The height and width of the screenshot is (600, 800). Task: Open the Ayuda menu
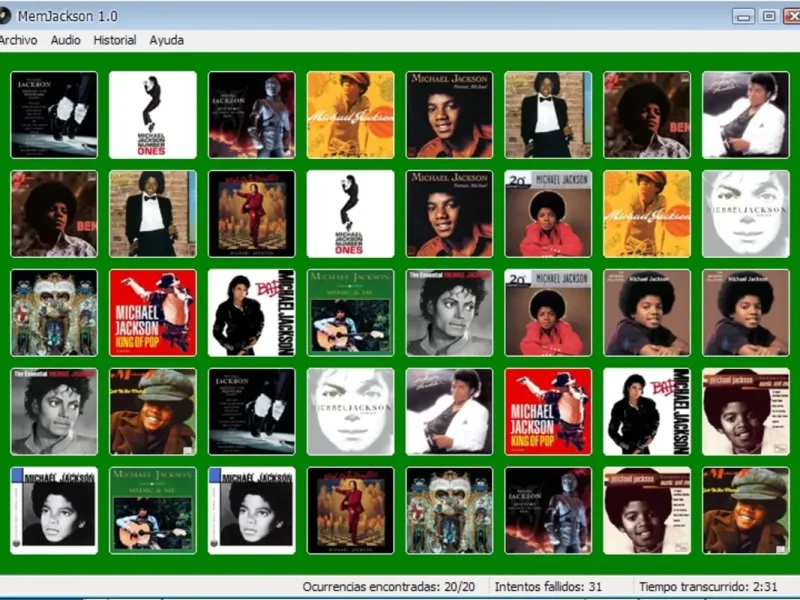(166, 40)
